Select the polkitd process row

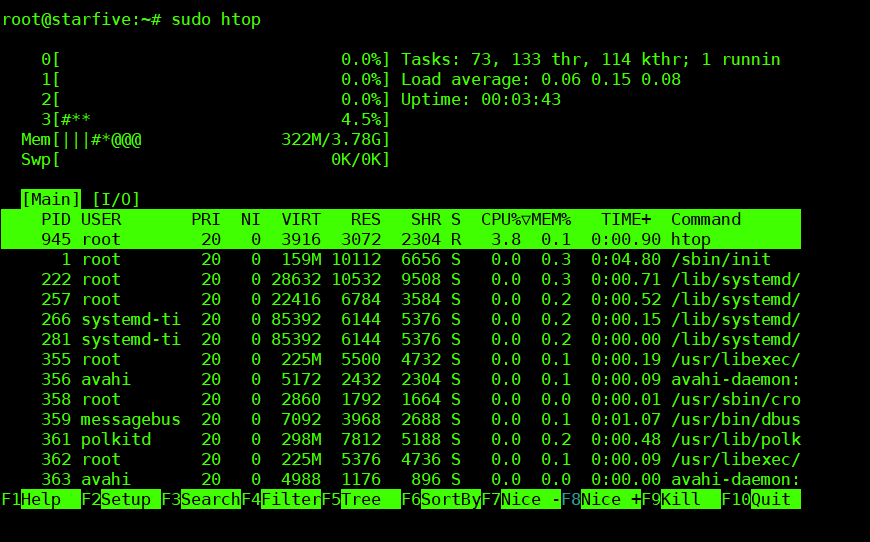tap(401, 439)
